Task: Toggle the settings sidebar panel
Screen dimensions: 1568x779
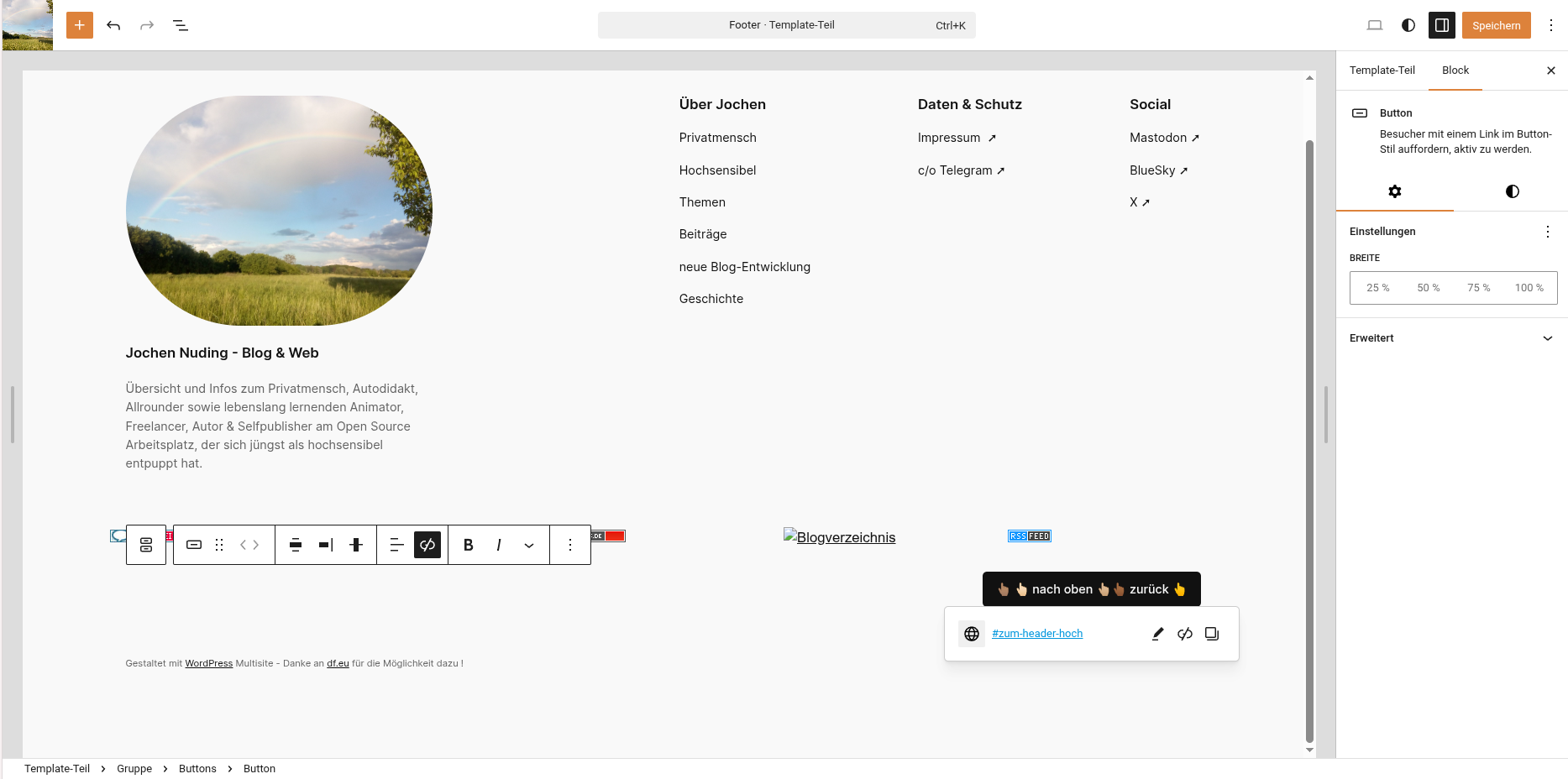Action: click(x=1442, y=25)
